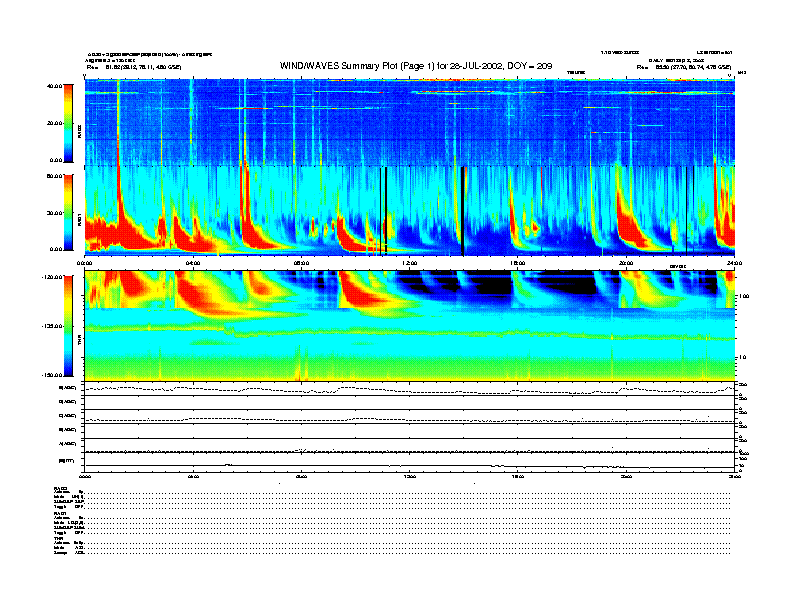Click the RAD1 intensity color bar
The height and width of the screenshot is (612, 792).
click(x=68, y=212)
